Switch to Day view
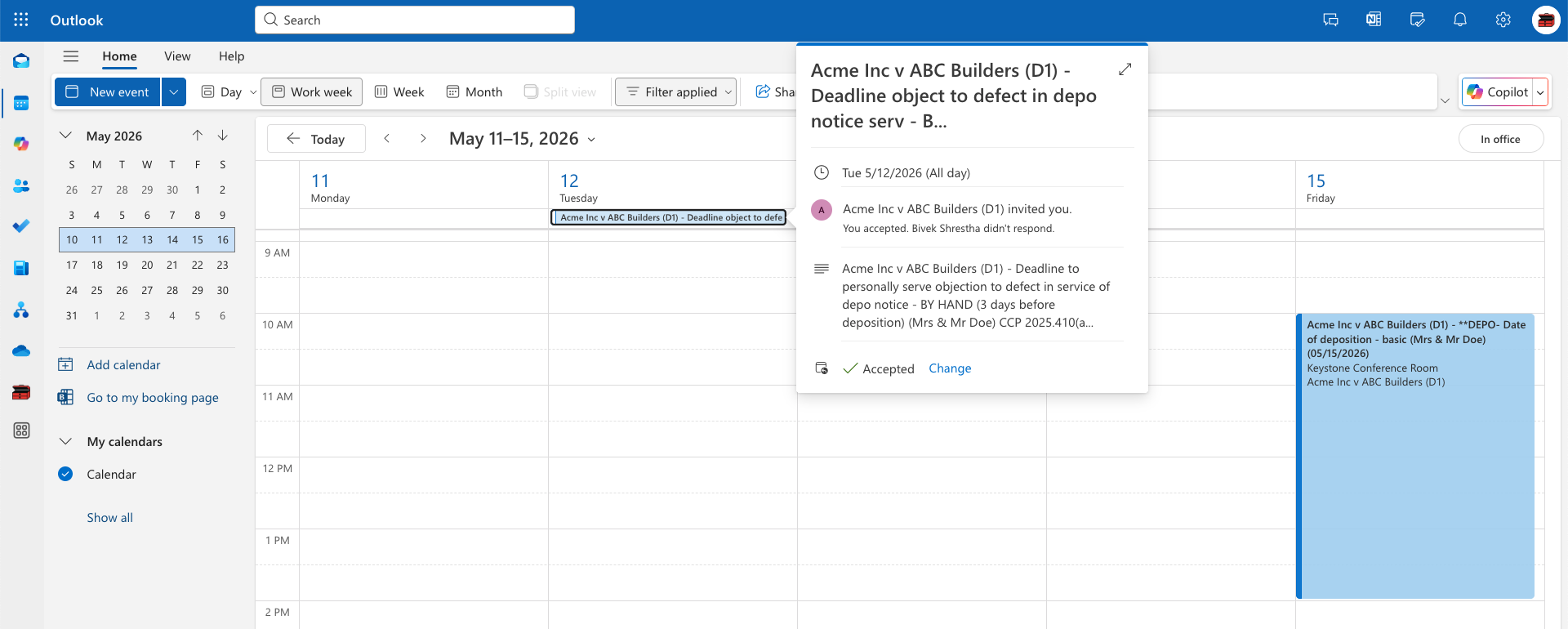Image resolution: width=1568 pixels, height=629 pixels. [x=221, y=91]
